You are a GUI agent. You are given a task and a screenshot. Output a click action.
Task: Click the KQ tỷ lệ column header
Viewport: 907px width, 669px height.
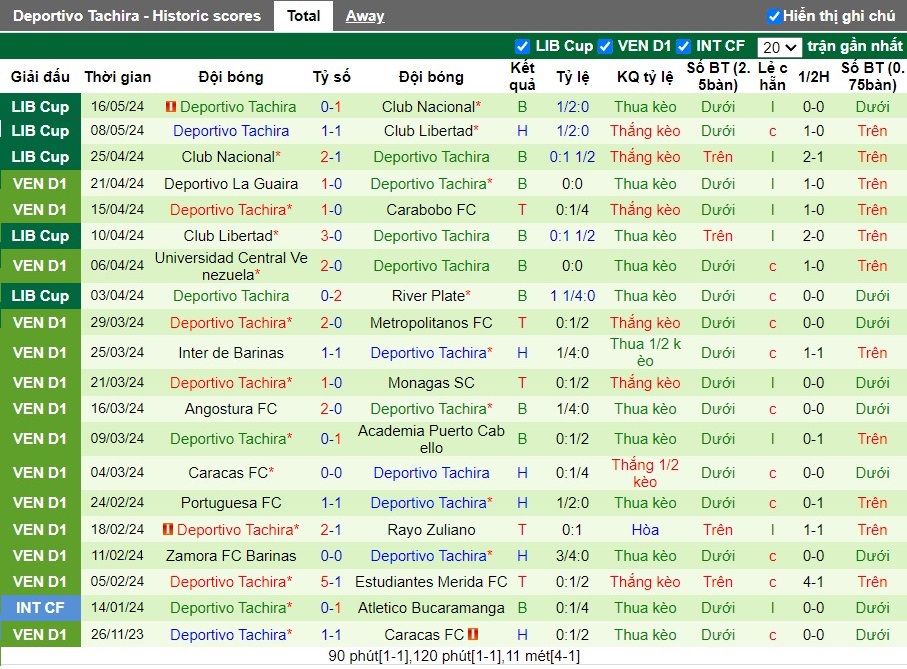[645, 77]
